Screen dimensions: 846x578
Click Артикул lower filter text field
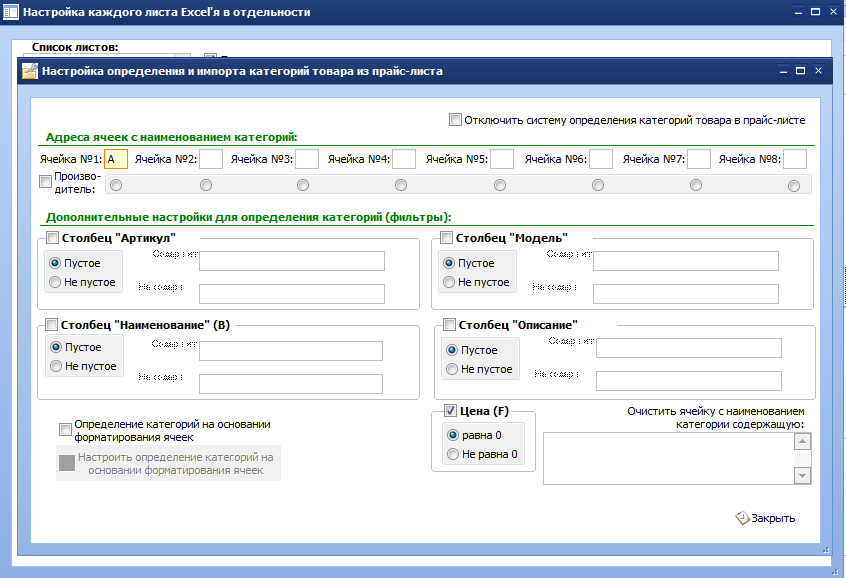click(x=292, y=294)
